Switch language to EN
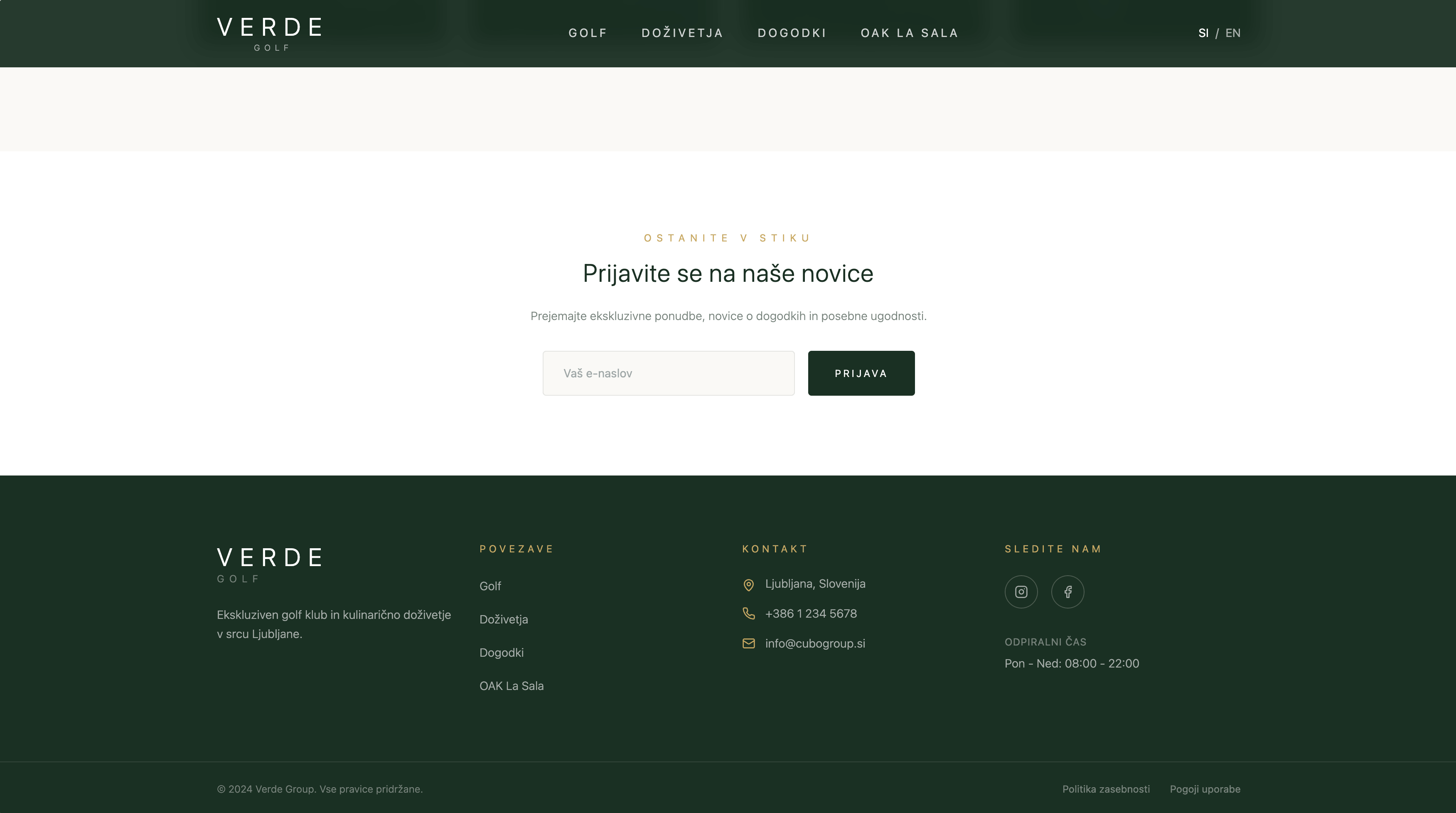This screenshot has width=1456, height=813. [x=1233, y=33]
